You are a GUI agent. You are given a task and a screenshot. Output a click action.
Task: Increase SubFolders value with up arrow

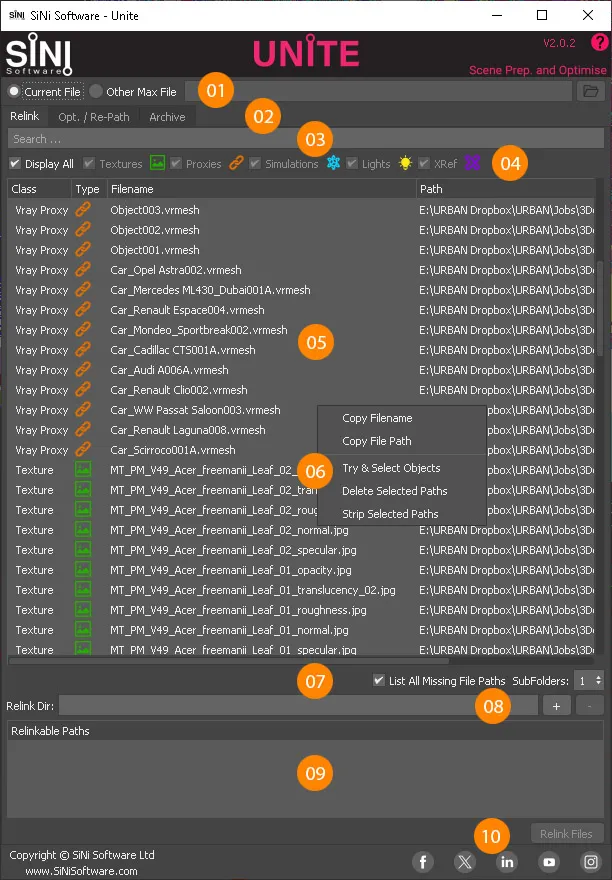[x=599, y=677]
